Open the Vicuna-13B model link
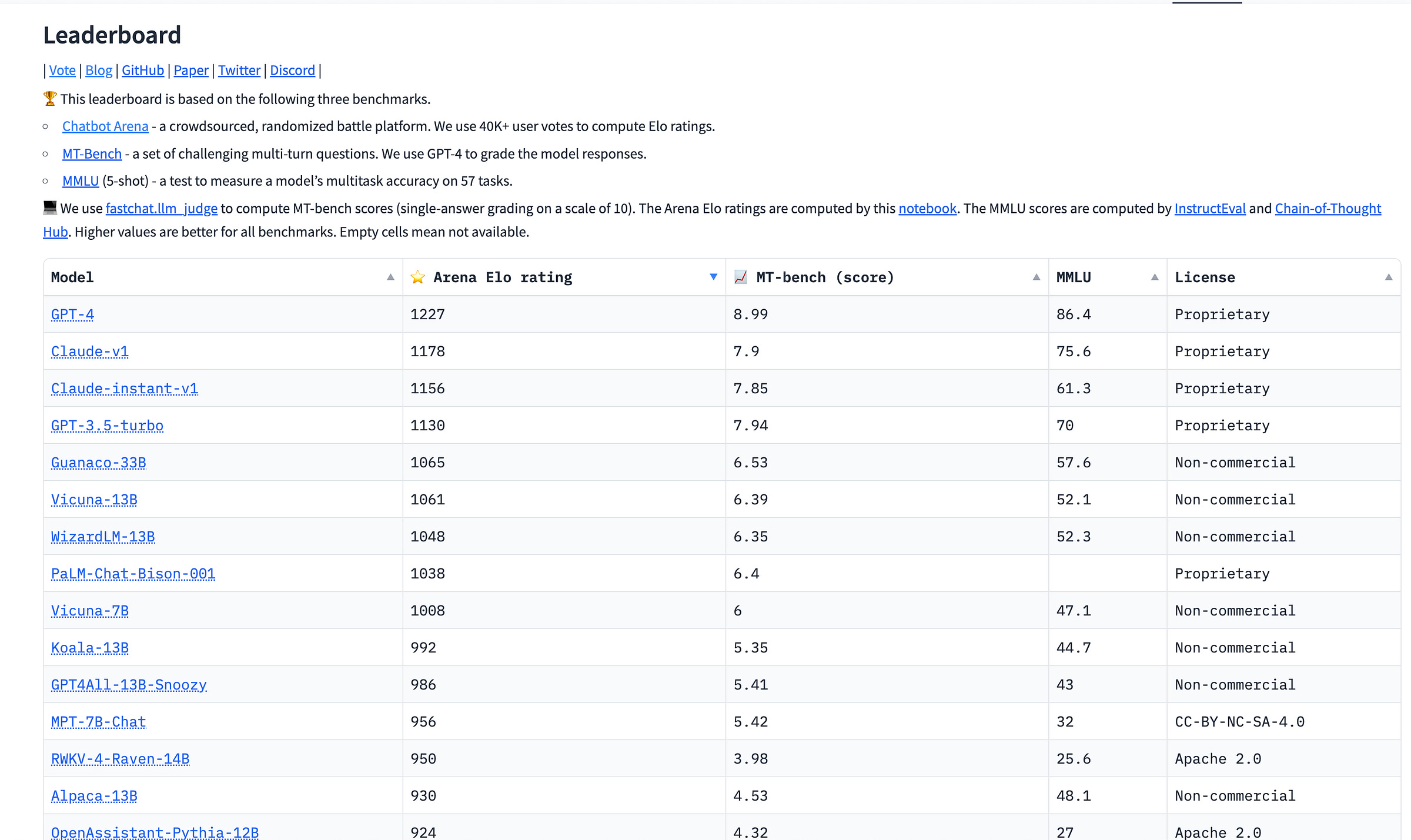Viewport: 1411px width, 840px height. (94, 500)
